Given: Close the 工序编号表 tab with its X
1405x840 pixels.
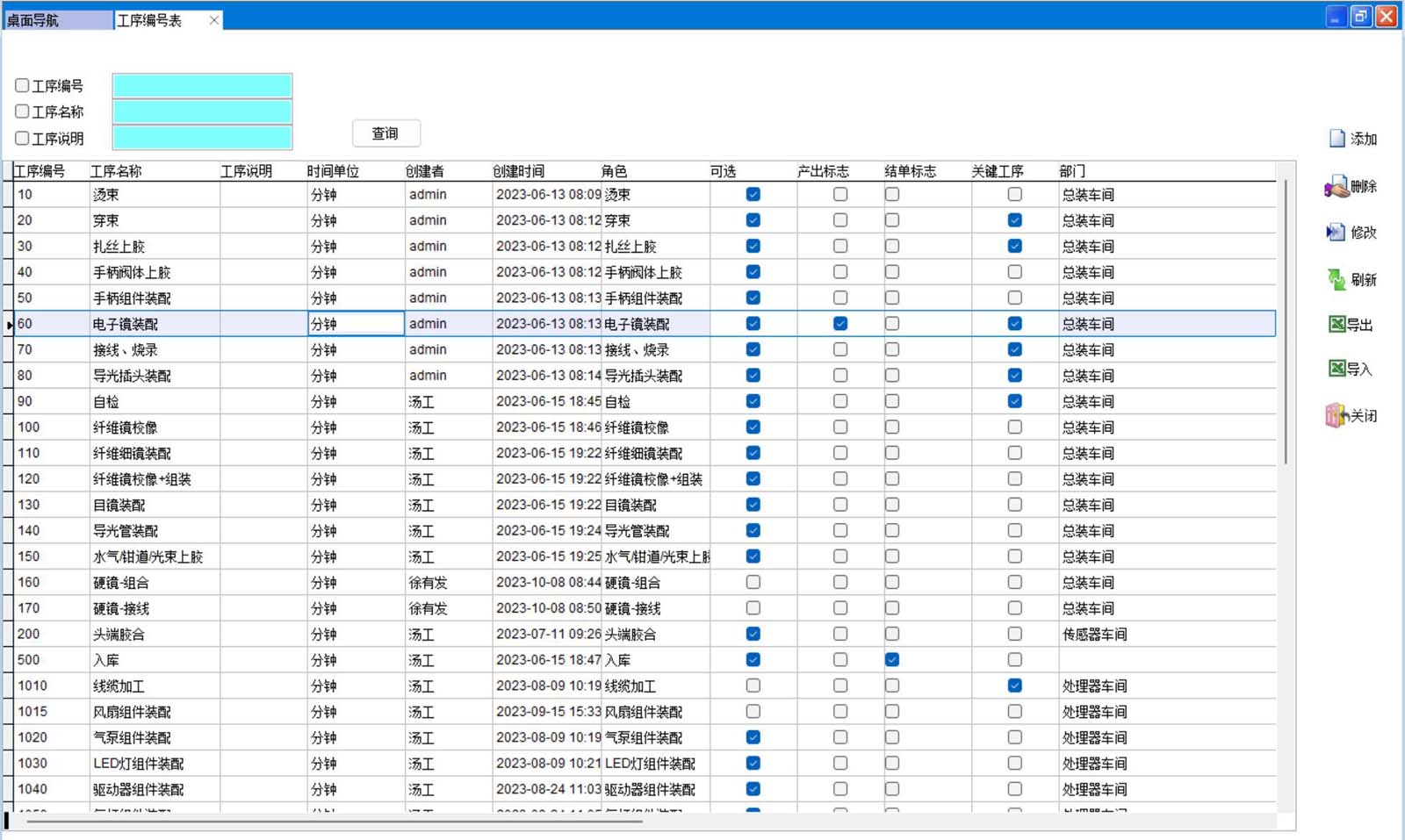Looking at the screenshot, I should 213,20.
